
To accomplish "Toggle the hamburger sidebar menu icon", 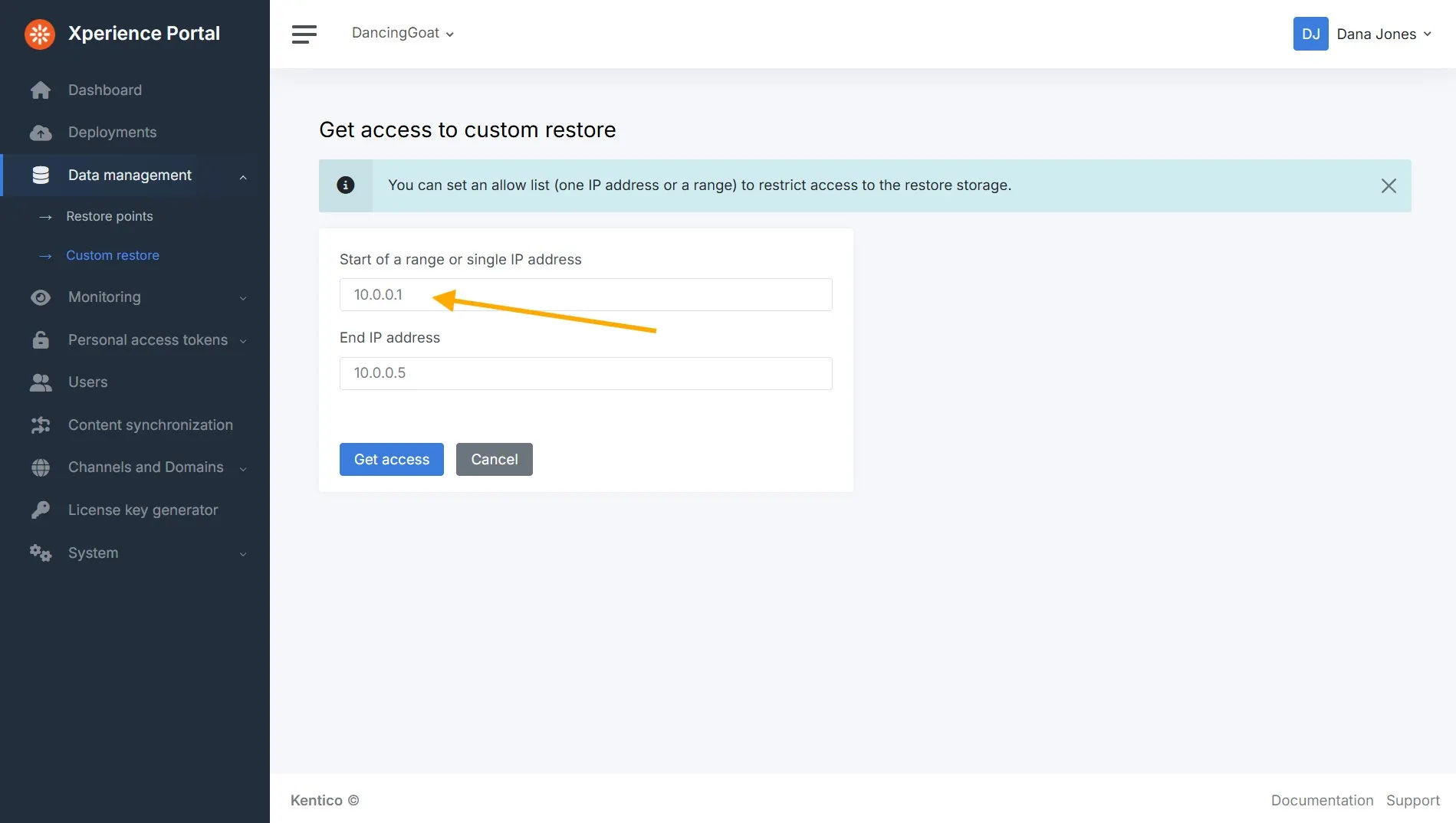I will click(304, 34).
